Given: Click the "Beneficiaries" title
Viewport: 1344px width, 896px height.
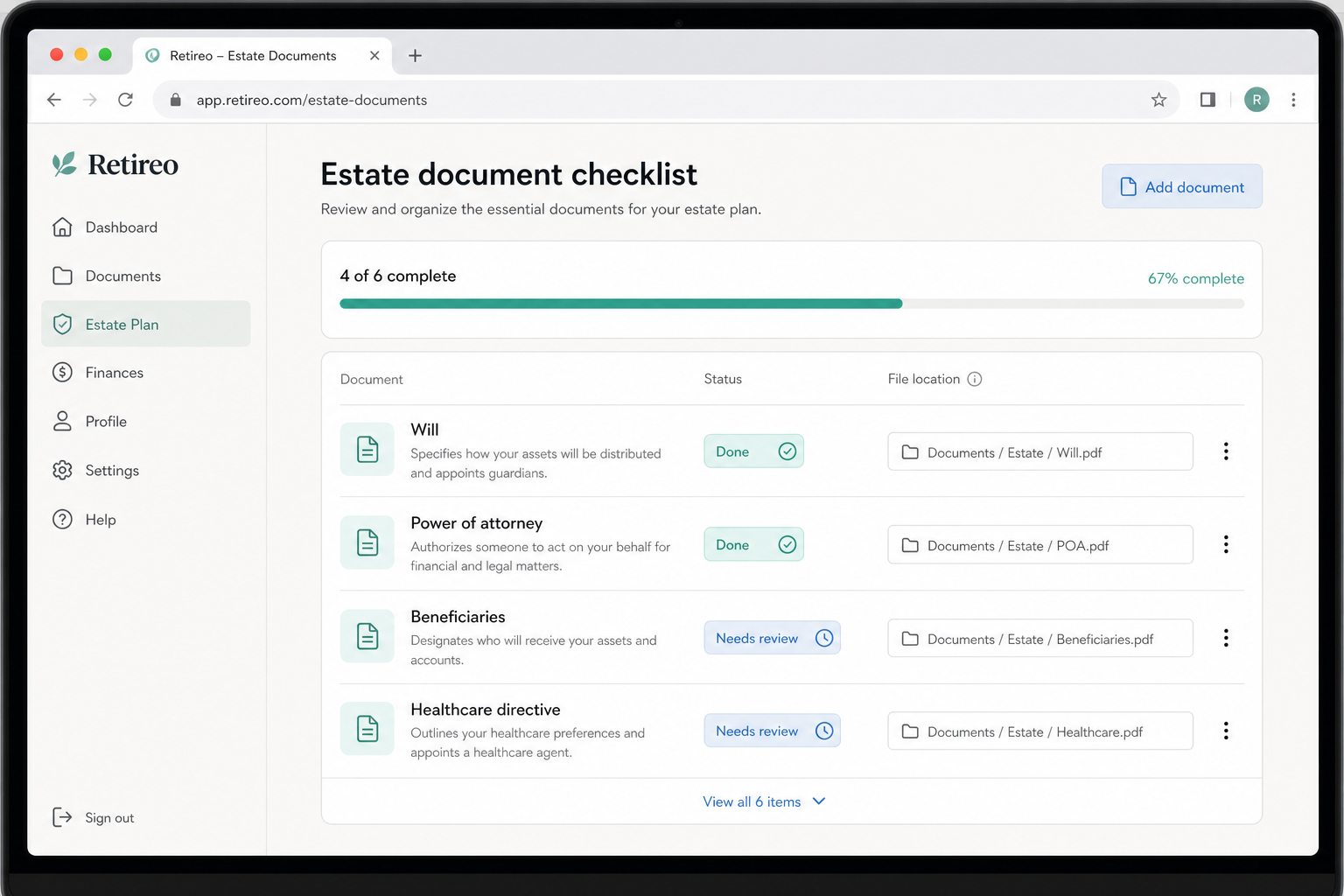Looking at the screenshot, I should coord(458,617).
